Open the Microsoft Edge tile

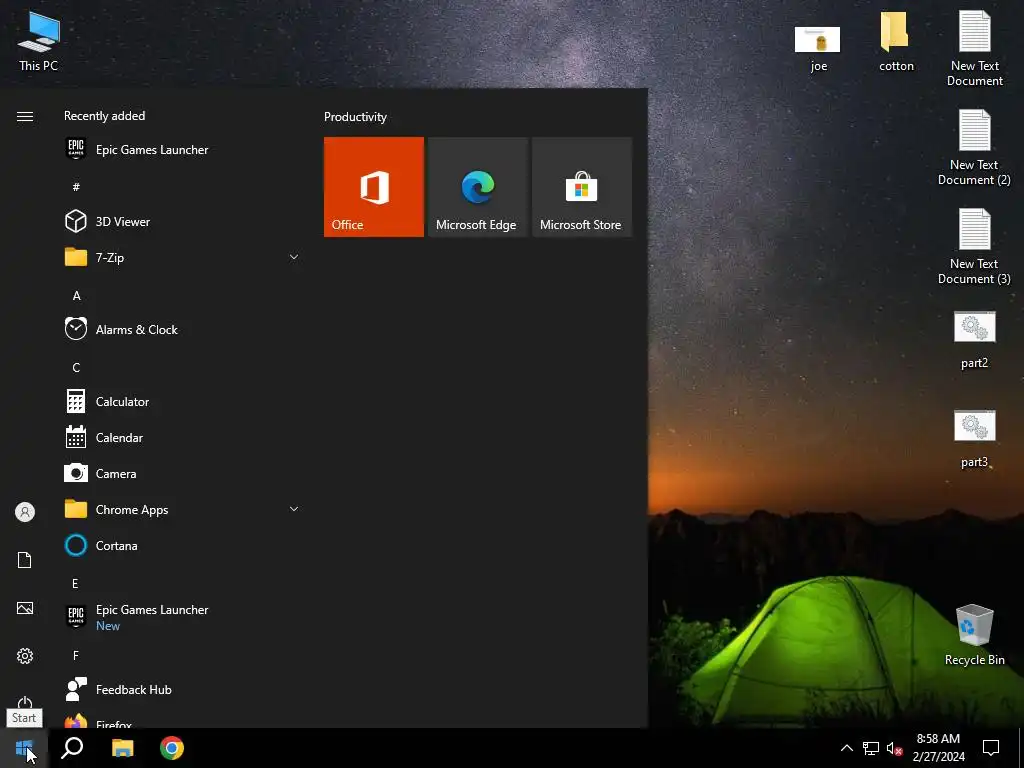[477, 187]
